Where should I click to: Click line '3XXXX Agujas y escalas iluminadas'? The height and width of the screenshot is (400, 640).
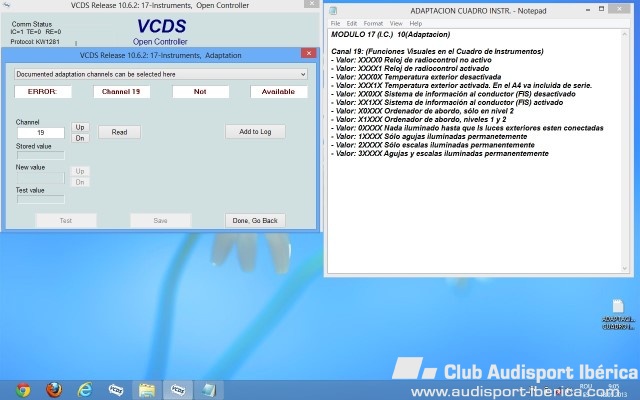click(x=440, y=154)
